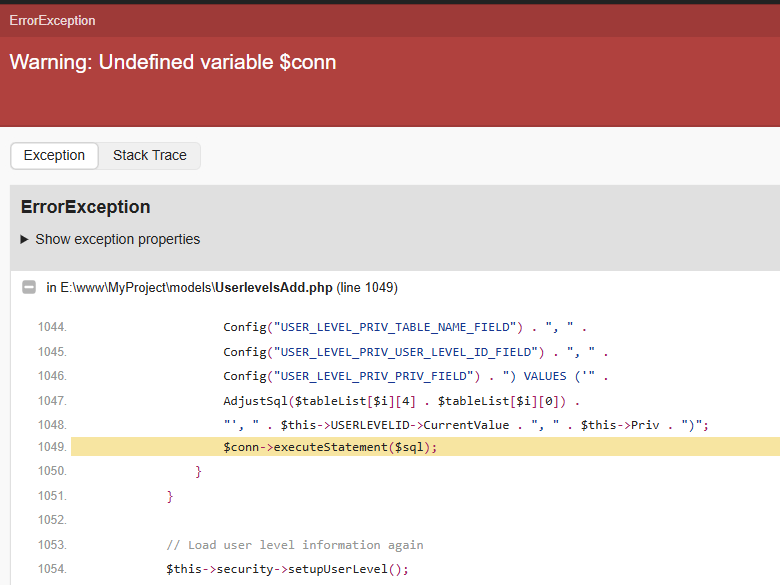This screenshot has height=585, width=780.
Task: Click the USER_LEVEL_PRIV_TABLE_NAME_FIELD string
Action: (x=398, y=327)
